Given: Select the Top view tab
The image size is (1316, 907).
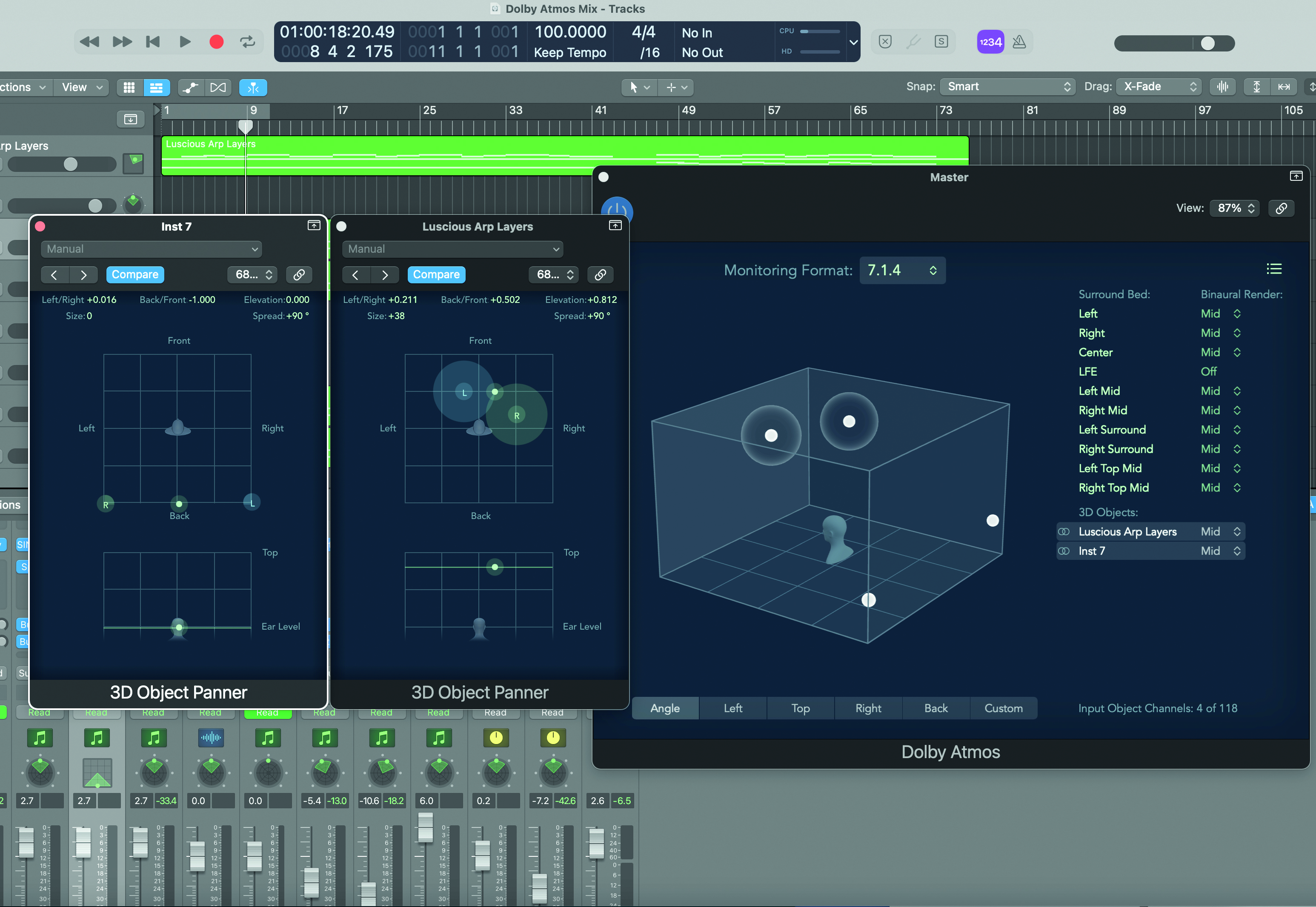Looking at the screenshot, I should 801,708.
